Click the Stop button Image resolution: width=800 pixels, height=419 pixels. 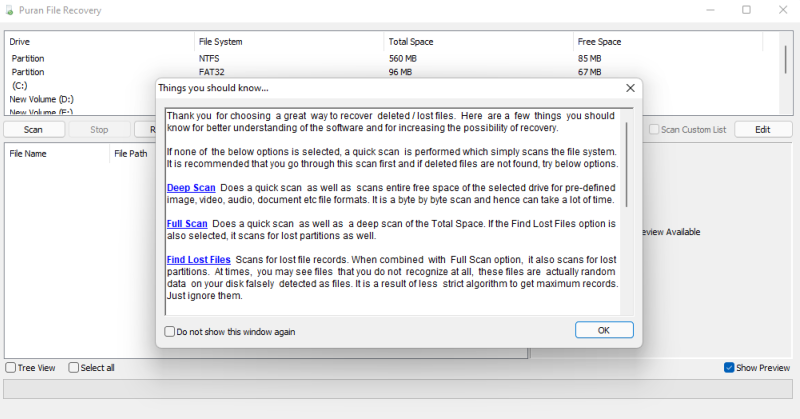tap(99, 130)
